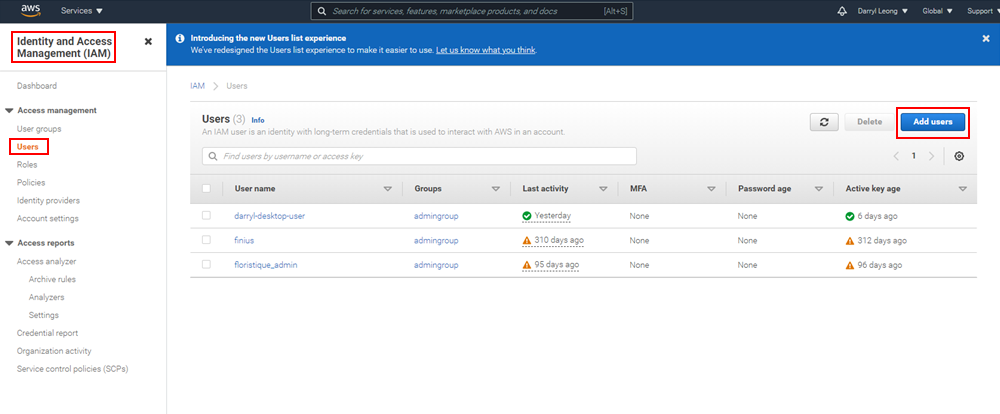Click warning icon beside 310 days ago
The height and width of the screenshot is (414, 1000).
(527, 240)
